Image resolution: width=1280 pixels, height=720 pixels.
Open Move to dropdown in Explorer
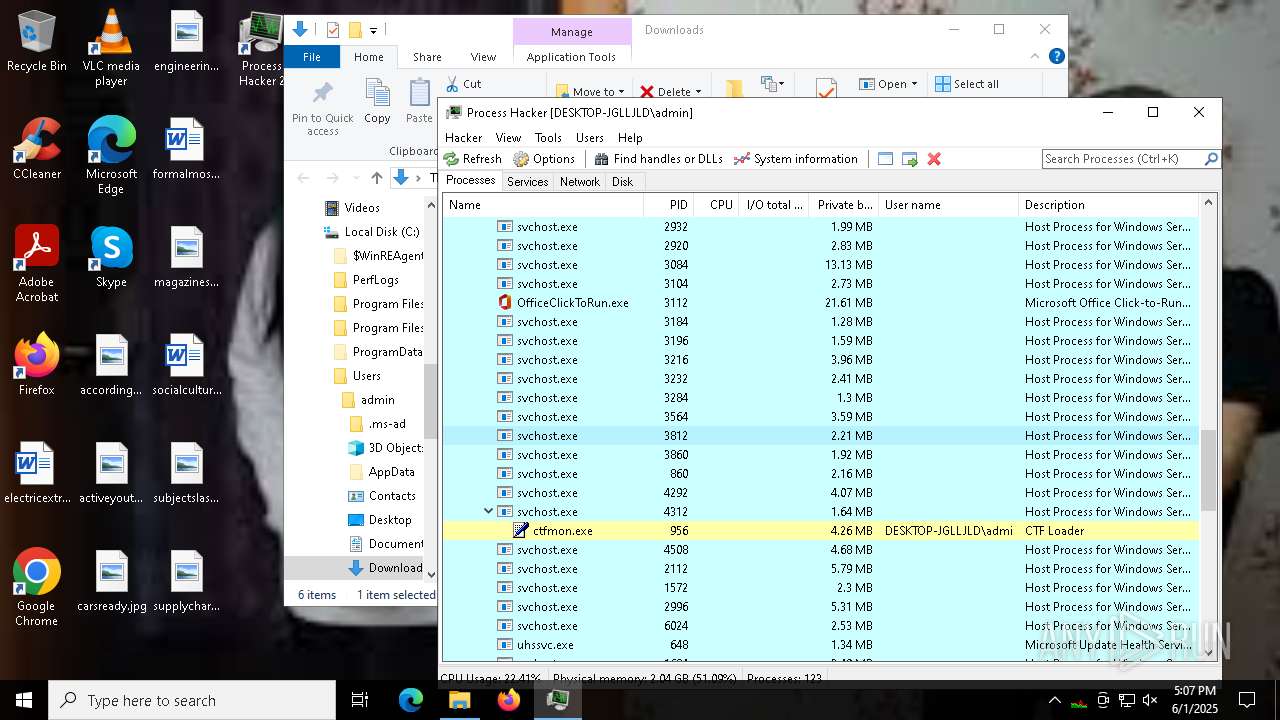point(590,91)
